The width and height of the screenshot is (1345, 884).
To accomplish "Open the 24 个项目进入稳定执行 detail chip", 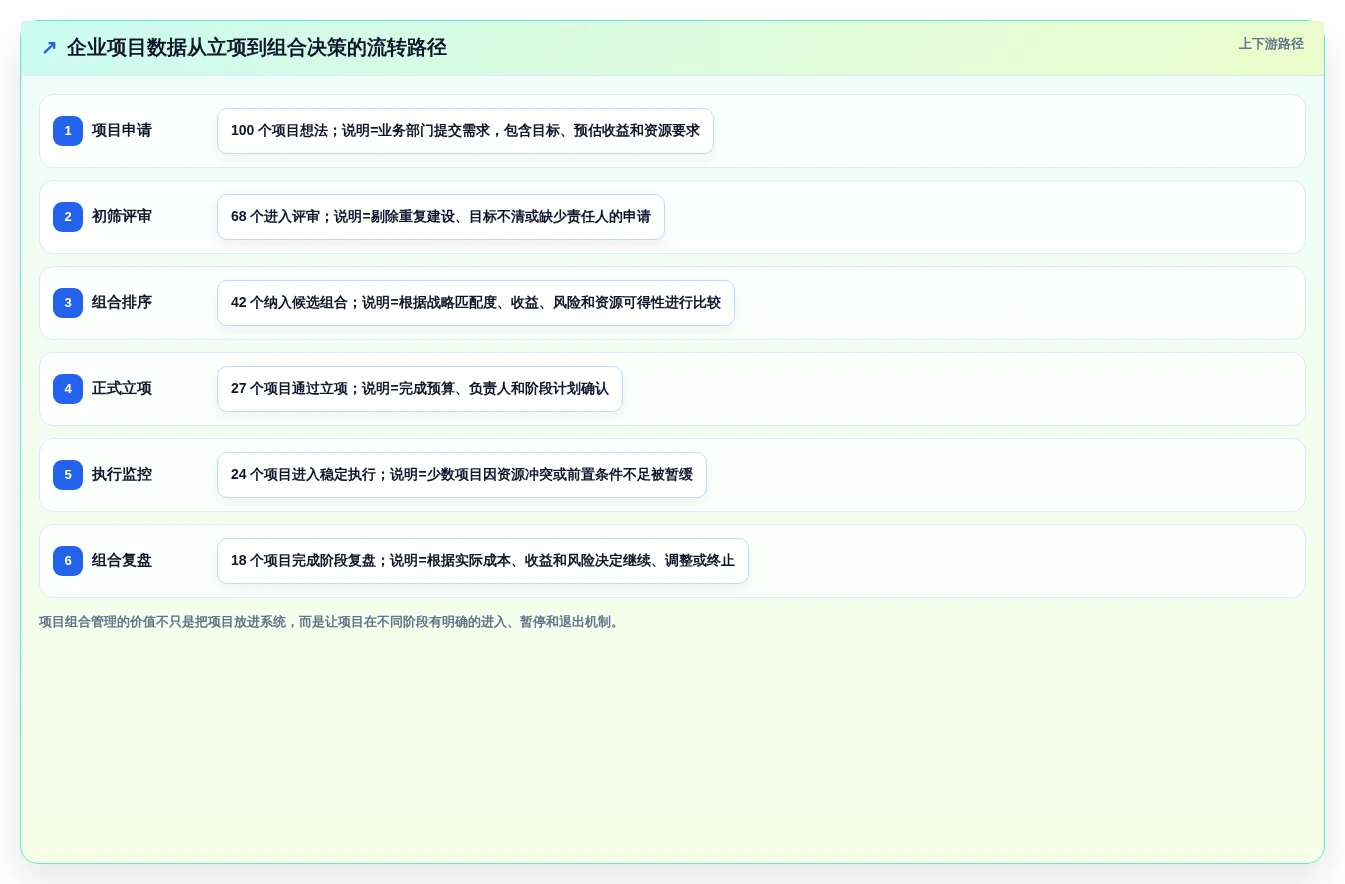I will pos(462,475).
